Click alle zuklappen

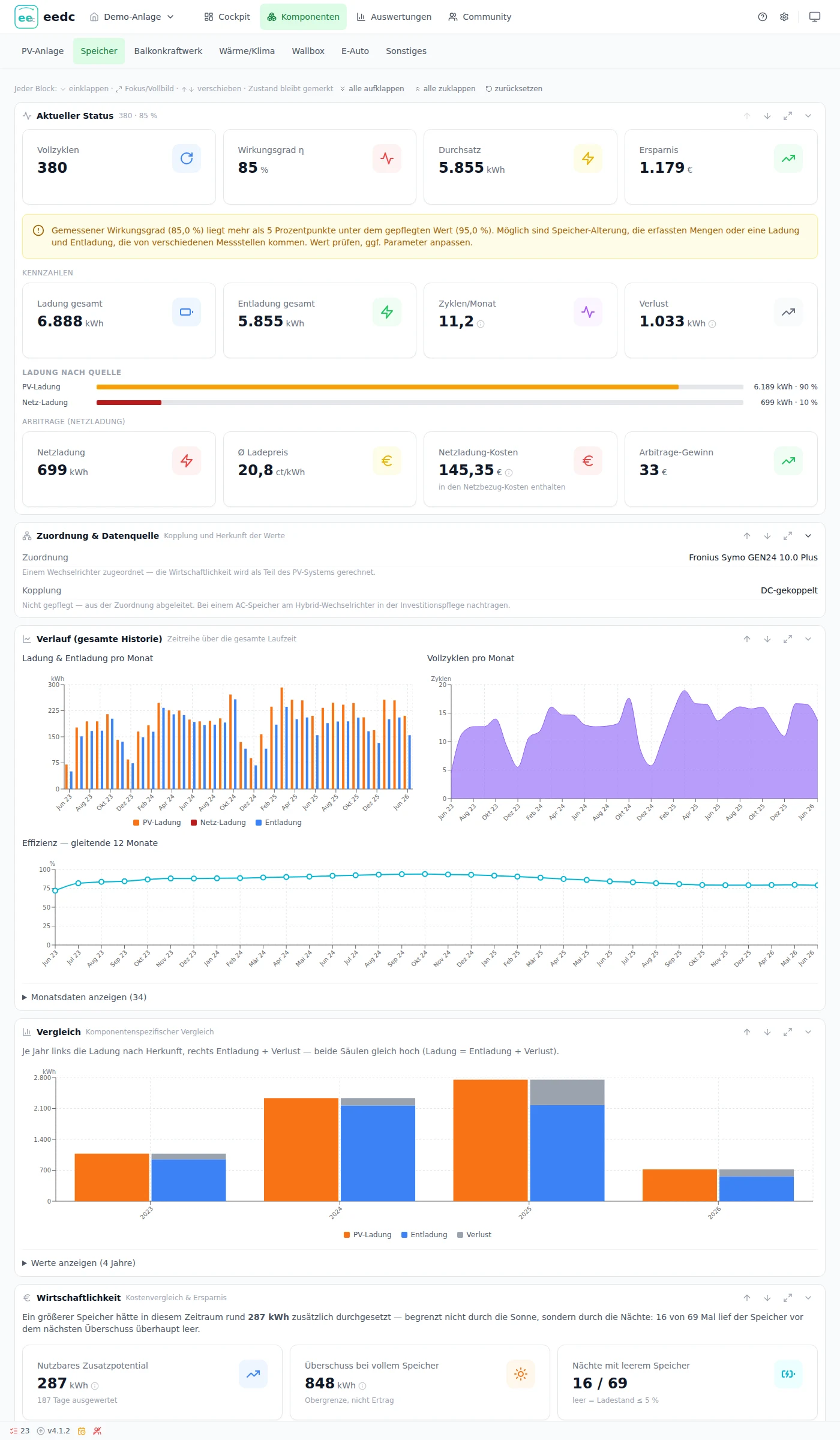coord(445,89)
